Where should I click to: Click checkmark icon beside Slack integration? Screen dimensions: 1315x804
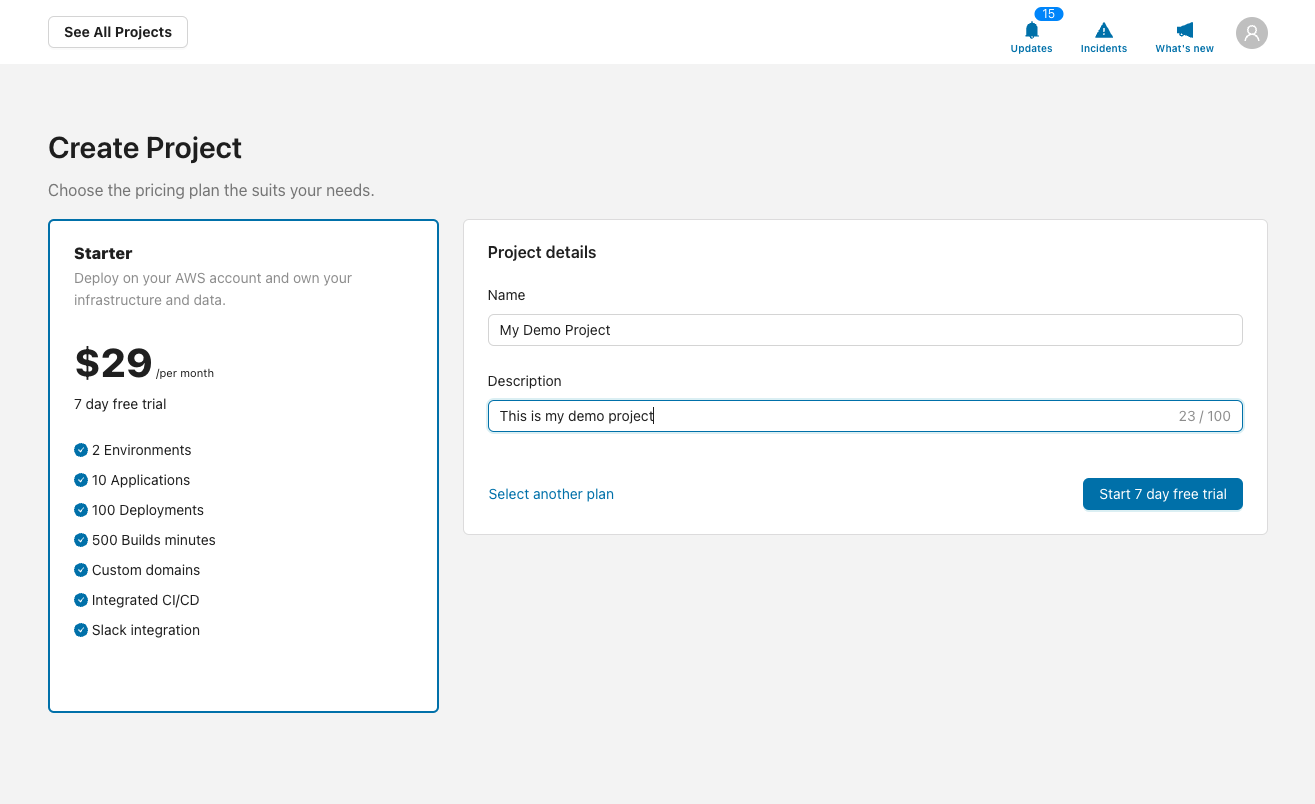[81, 630]
